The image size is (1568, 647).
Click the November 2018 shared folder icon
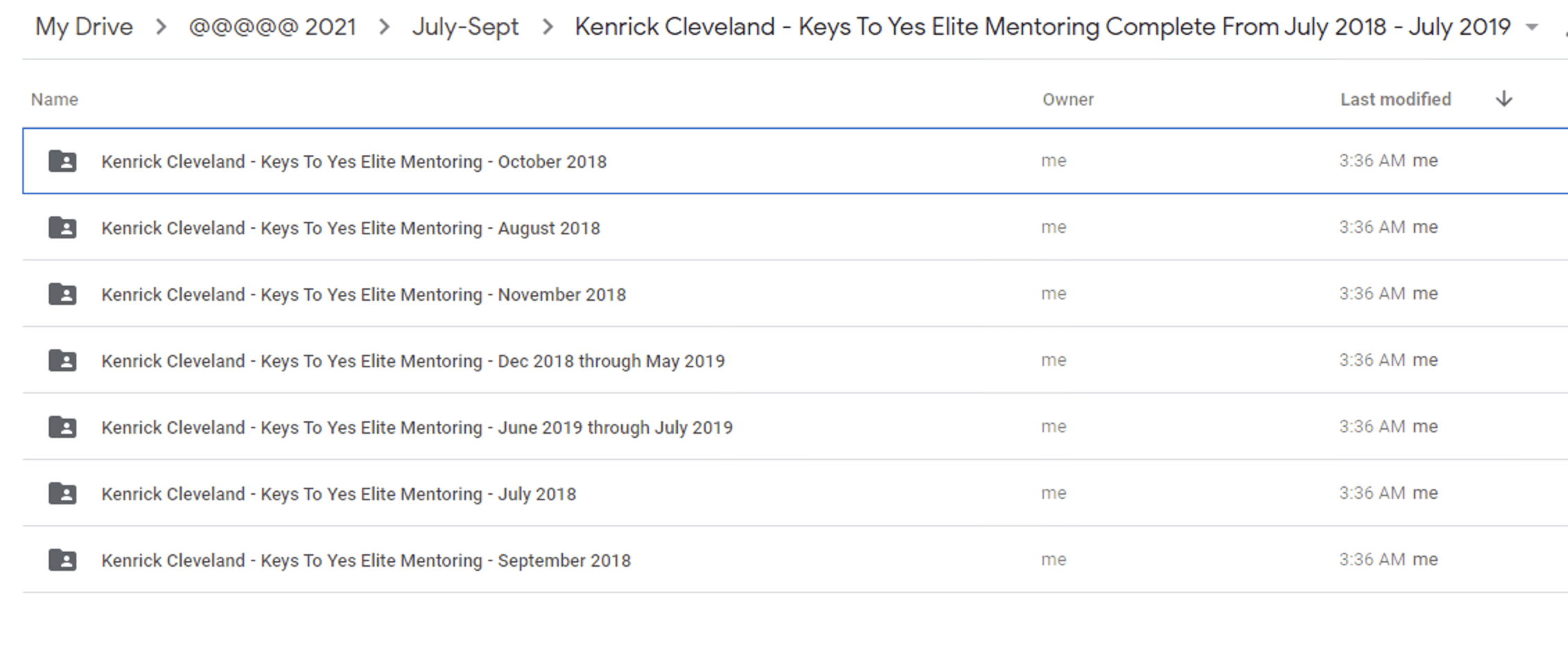[x=62, y=294]
